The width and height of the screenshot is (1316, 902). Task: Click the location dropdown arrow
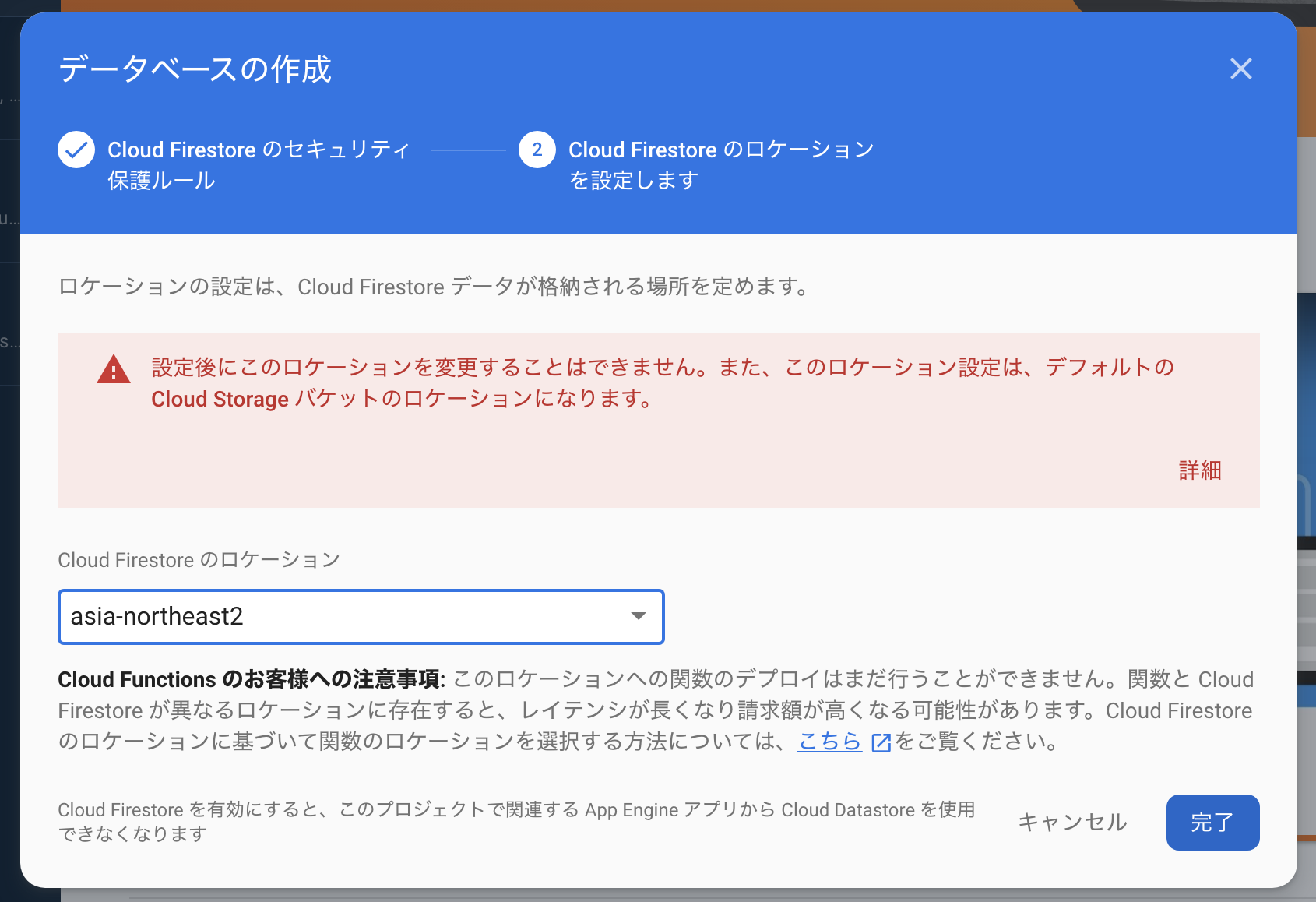639,616
